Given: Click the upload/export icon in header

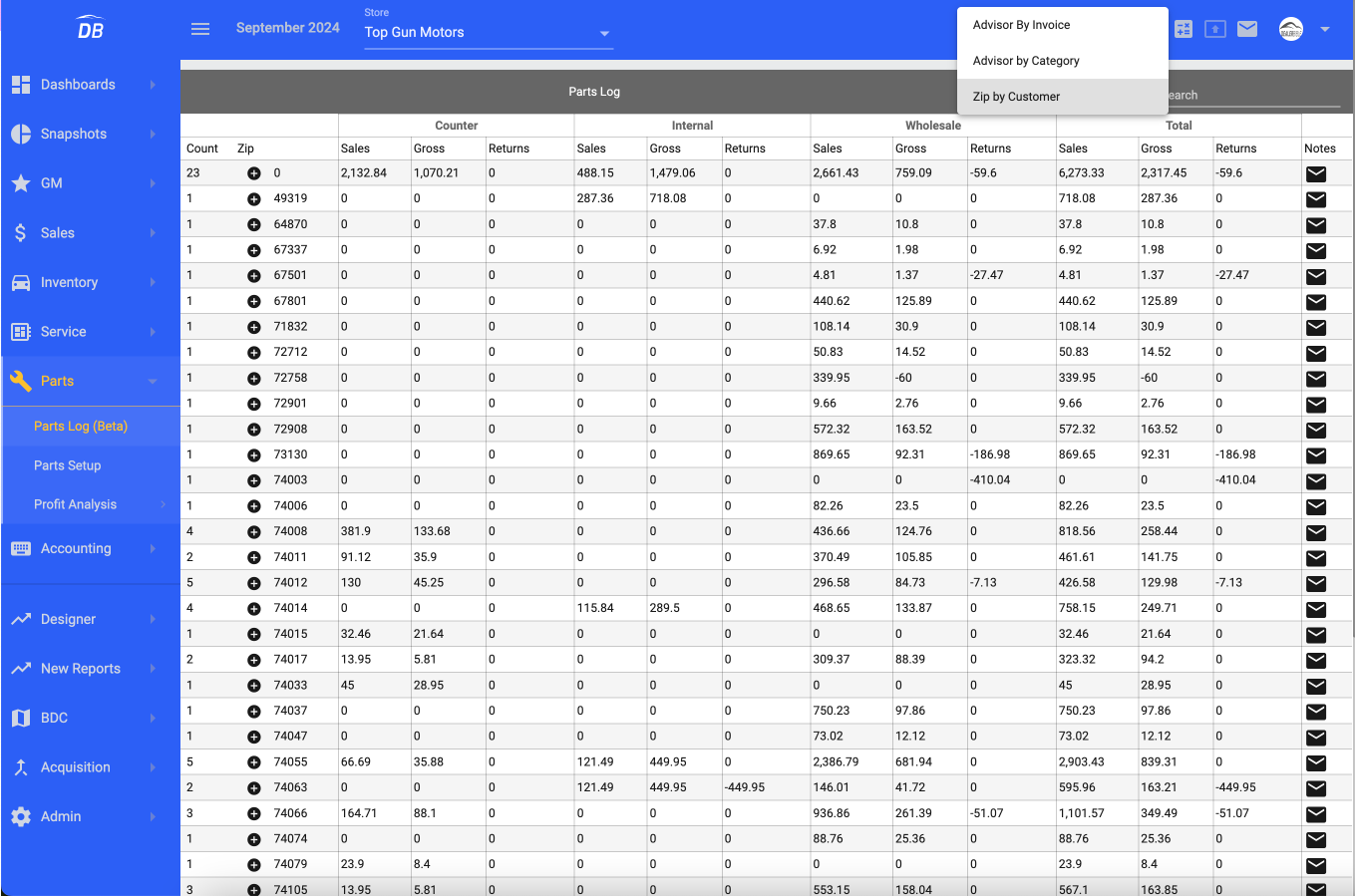Looking at the screenshot, I should click(x=1215, y=29).
